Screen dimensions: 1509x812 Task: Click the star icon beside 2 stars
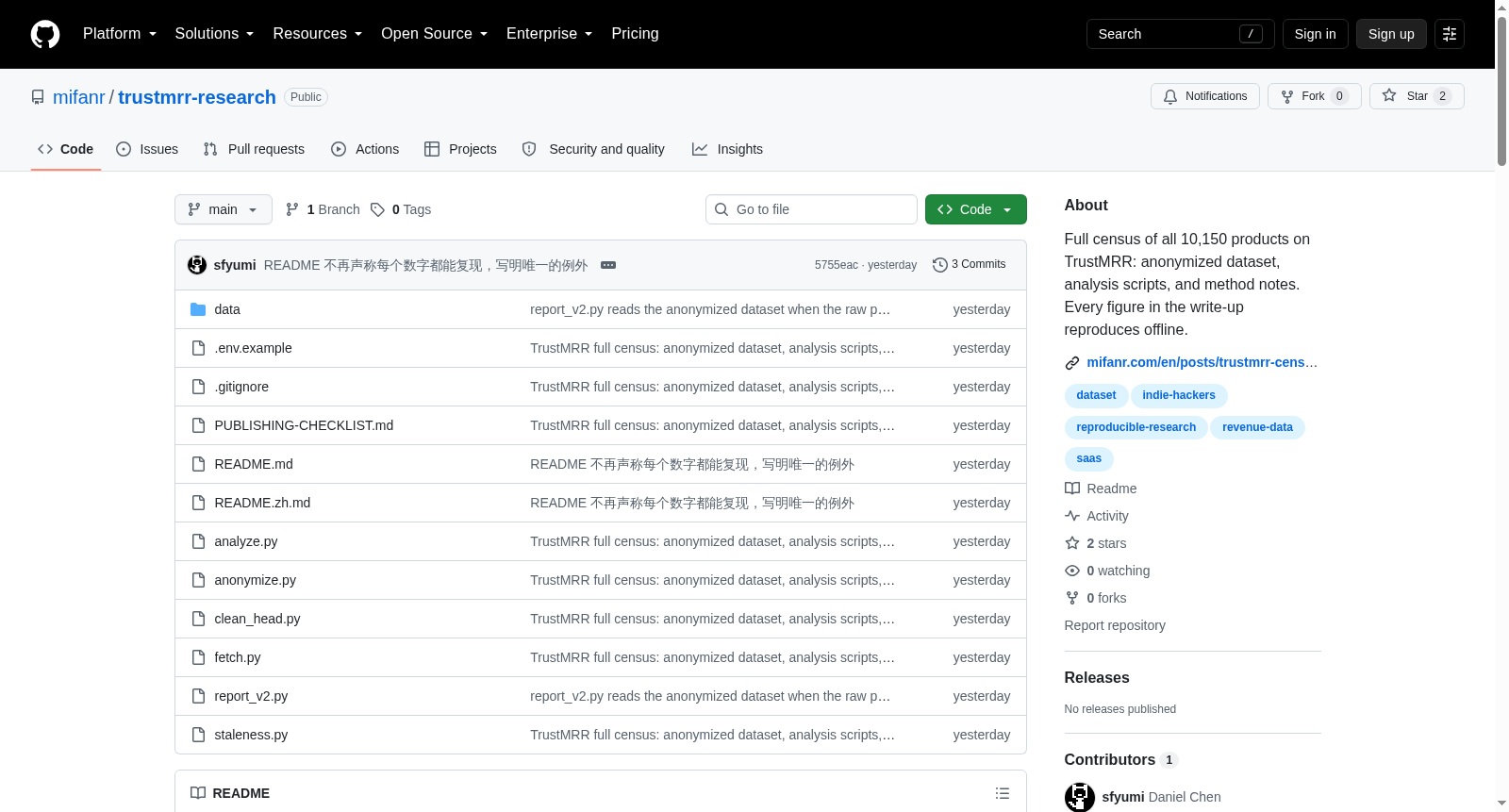tap(1072, 543)
